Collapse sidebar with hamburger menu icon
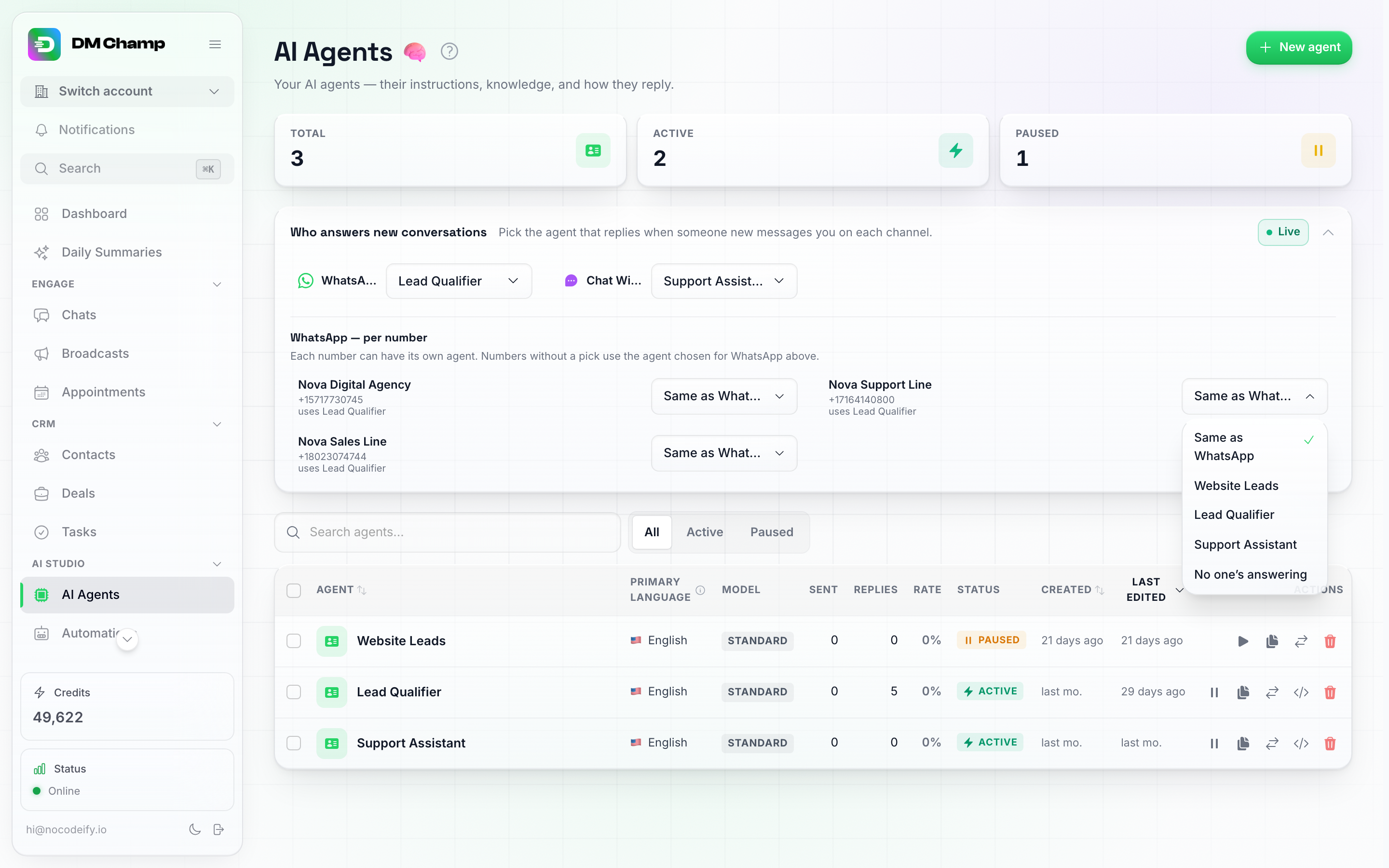The image size is (1389, 868). (x=215, y=44)
